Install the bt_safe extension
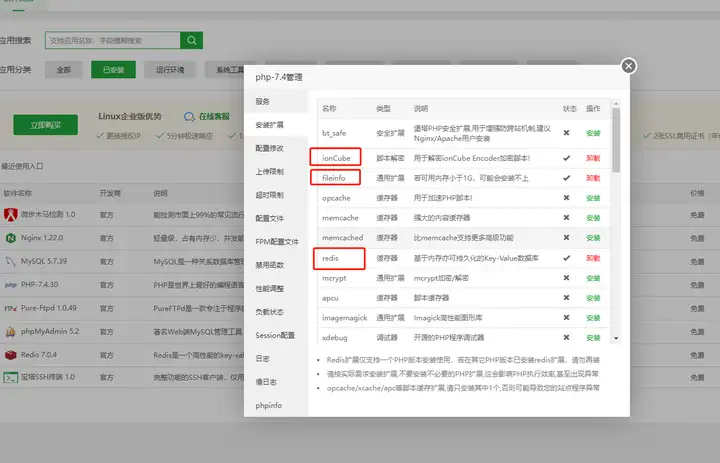The width and height of the screenshot is (720, 463). click(x=593, y=133)
